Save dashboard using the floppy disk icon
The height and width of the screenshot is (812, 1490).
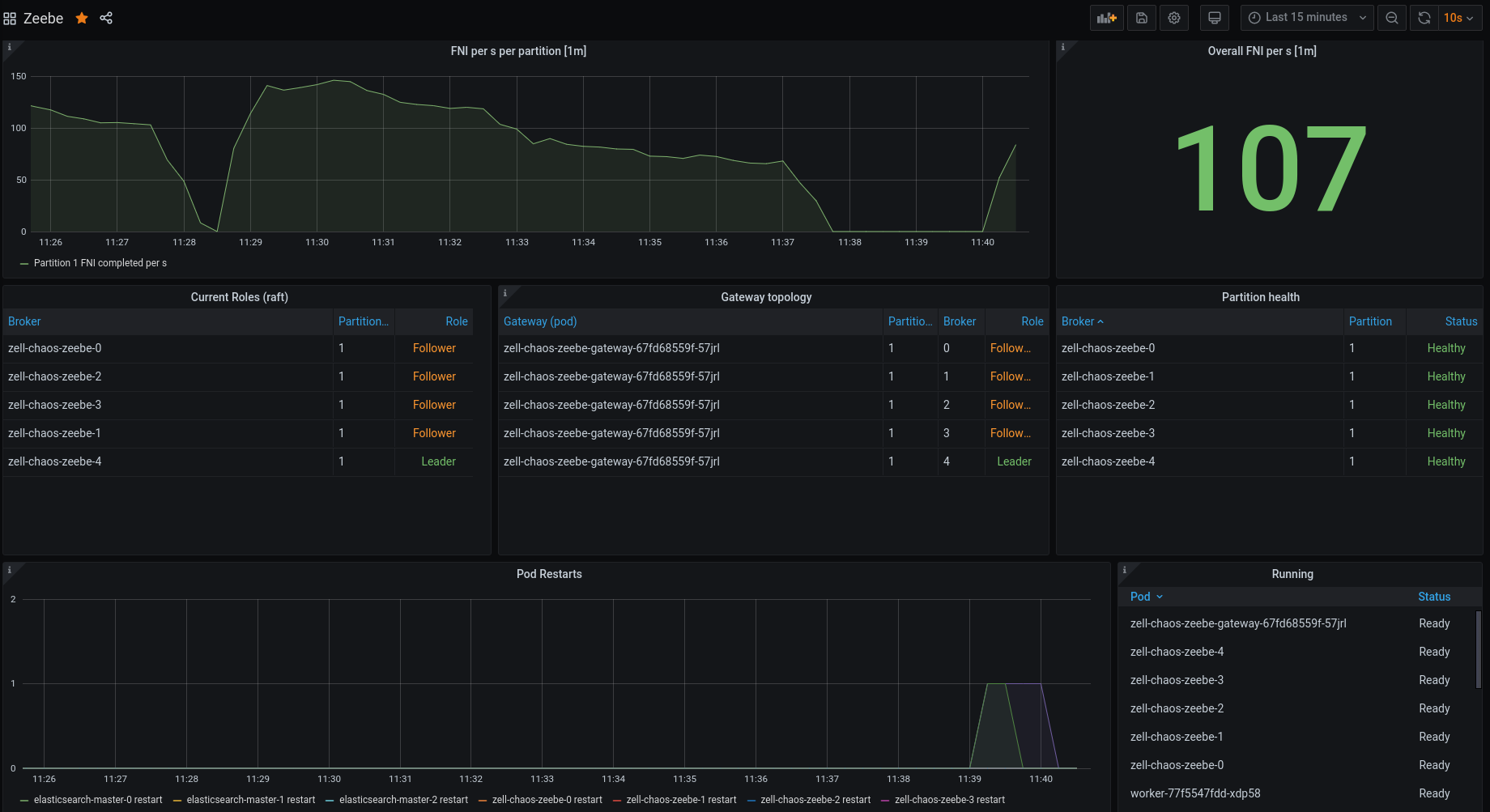click(1142, 18)
